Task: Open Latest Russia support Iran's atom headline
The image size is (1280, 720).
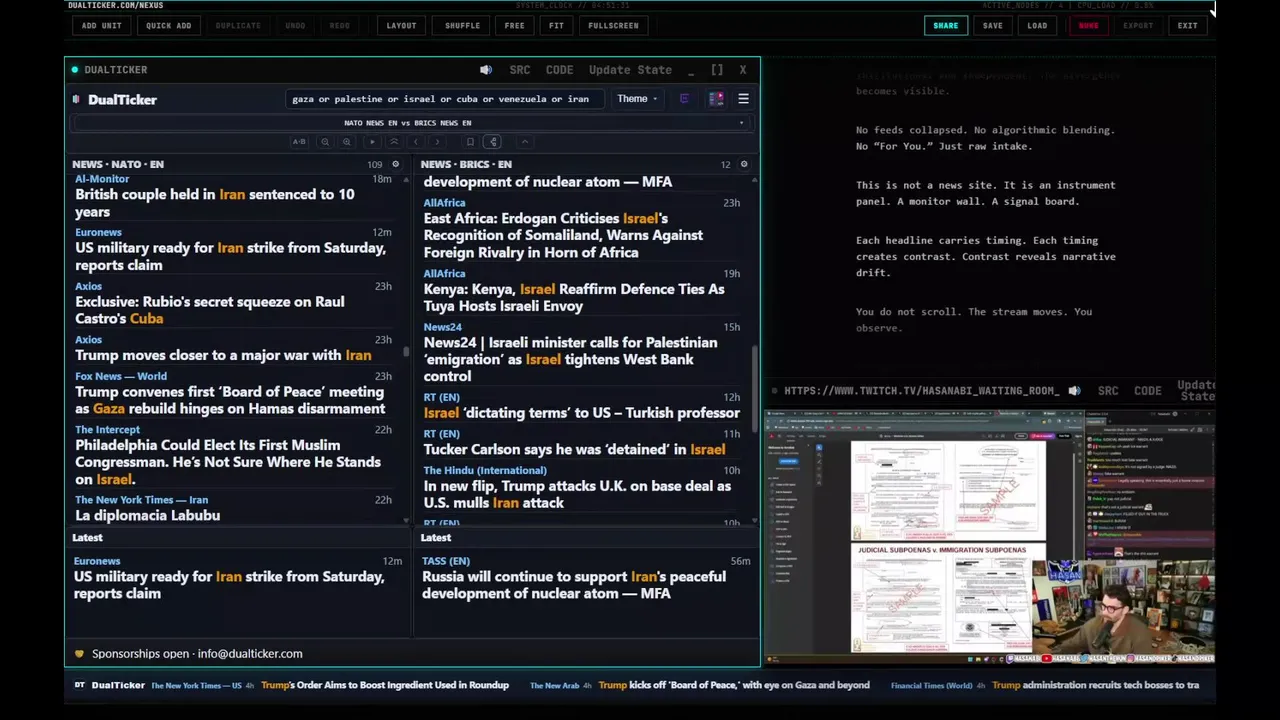Action: click(574, 585)
